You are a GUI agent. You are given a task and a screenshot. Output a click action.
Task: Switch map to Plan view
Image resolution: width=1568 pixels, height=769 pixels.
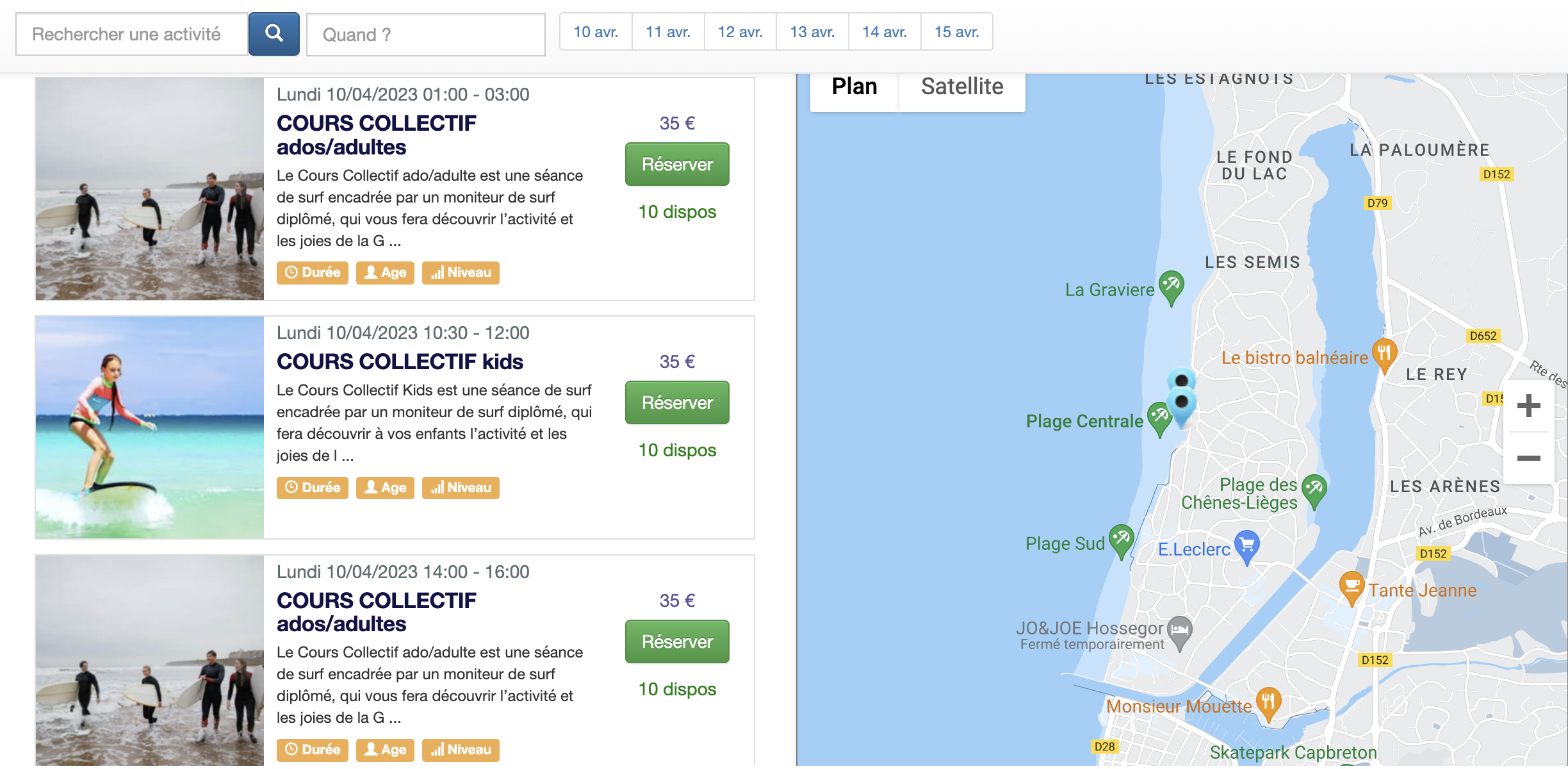click(854, 87)
